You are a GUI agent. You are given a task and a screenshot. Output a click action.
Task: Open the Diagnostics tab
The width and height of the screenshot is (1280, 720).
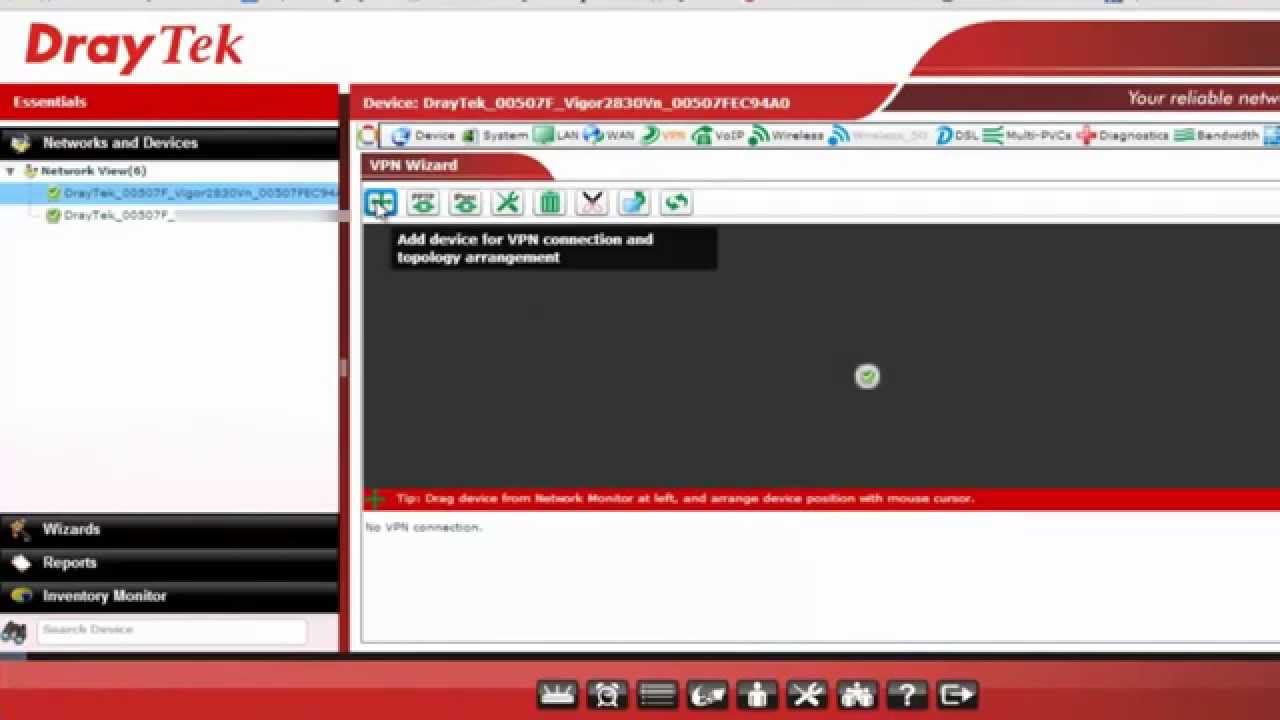[x=1123, y=135]
